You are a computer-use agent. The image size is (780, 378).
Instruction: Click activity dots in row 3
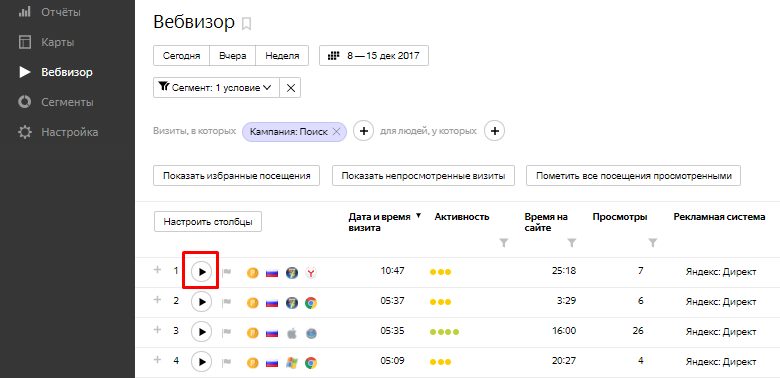(x=444, y=332)
